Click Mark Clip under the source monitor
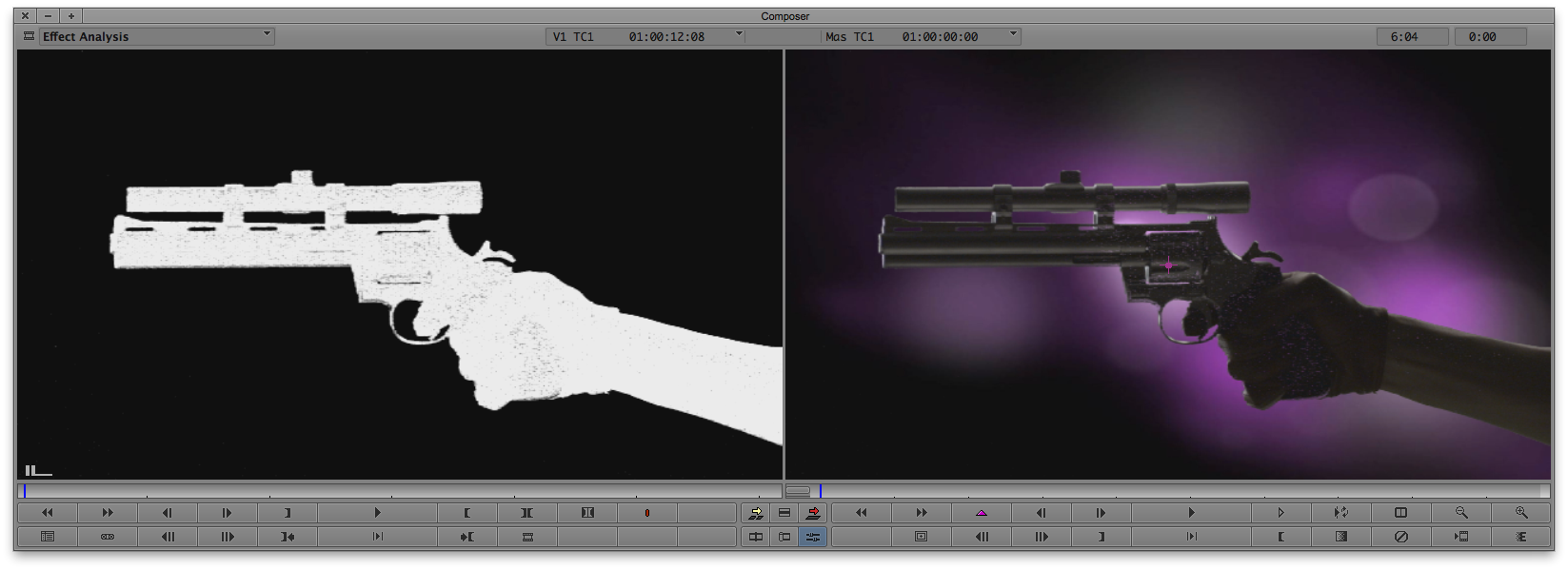The height and width of the screenshot is (570, 1568). [526, 513]
